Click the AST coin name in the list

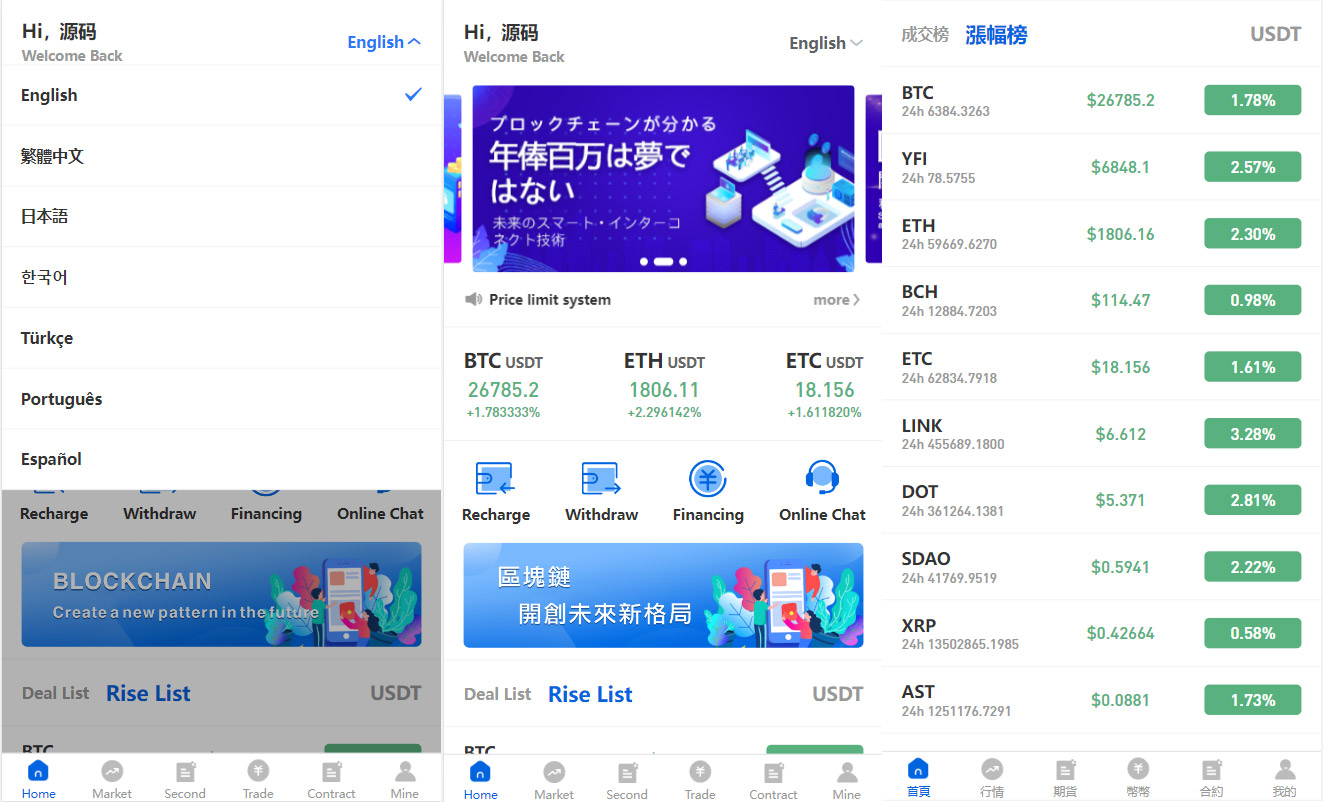(x=918, y=692)
